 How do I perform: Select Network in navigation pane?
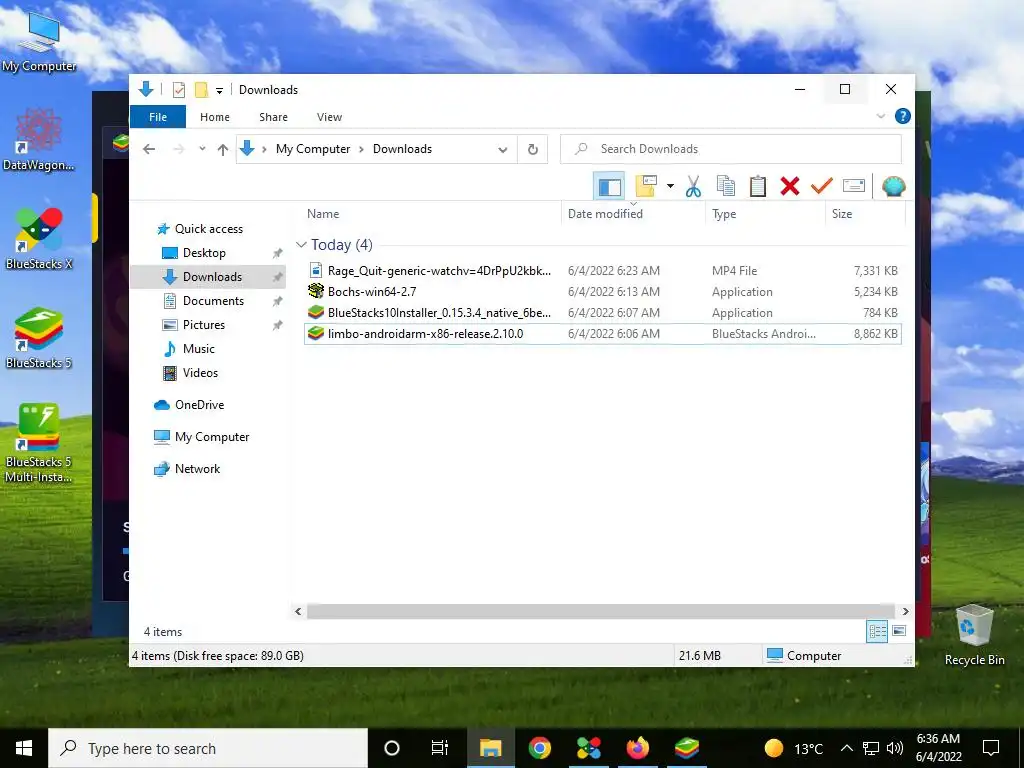pos(197,469)
